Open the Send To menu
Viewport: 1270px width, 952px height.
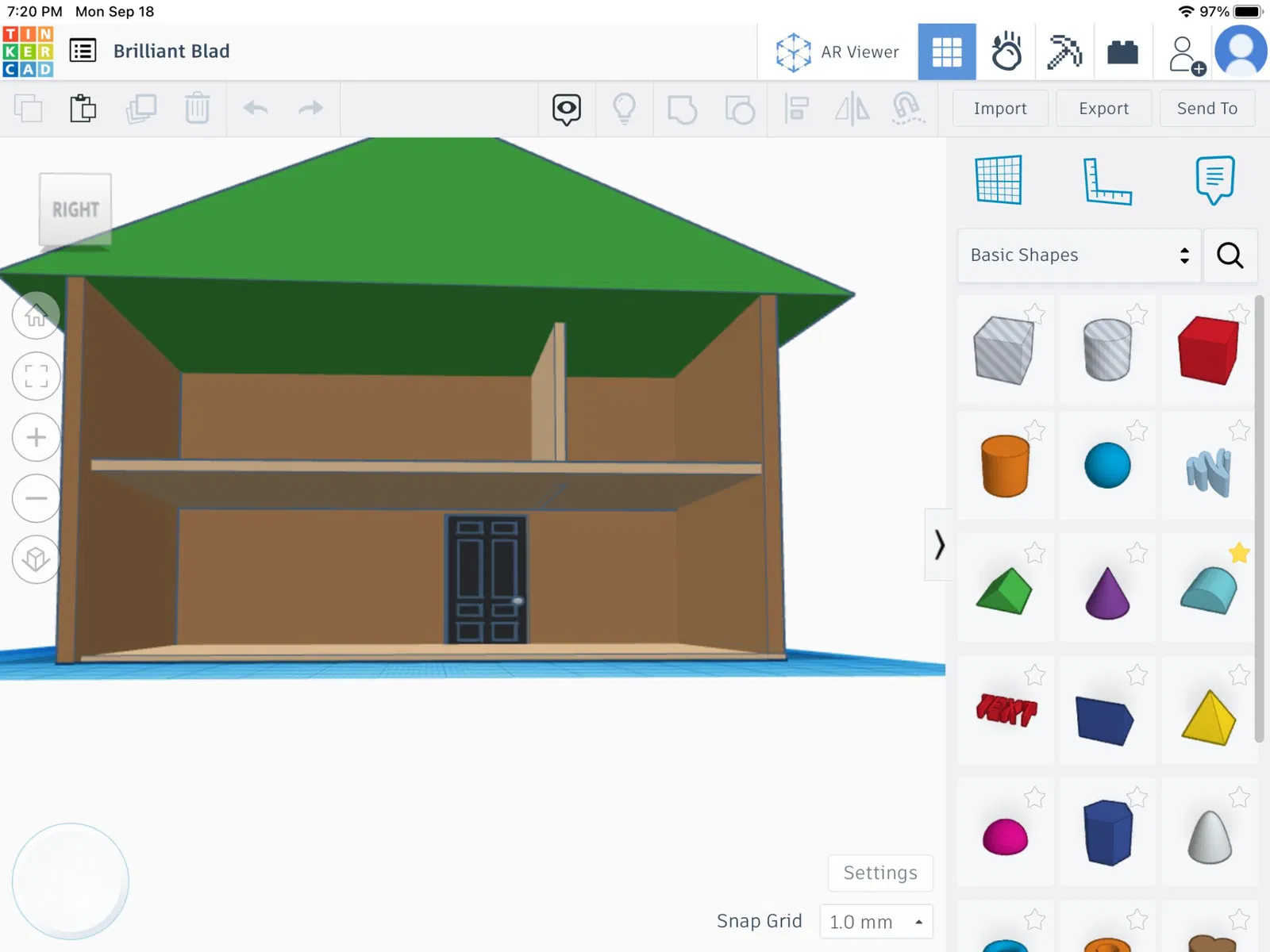click(x=1207, y=109)
